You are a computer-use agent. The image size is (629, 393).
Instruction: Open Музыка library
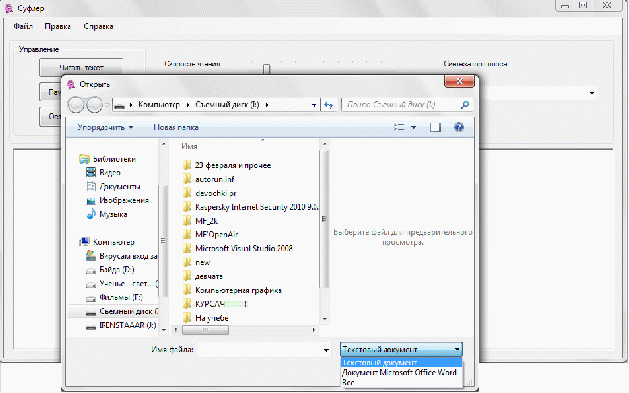(107, 214)
